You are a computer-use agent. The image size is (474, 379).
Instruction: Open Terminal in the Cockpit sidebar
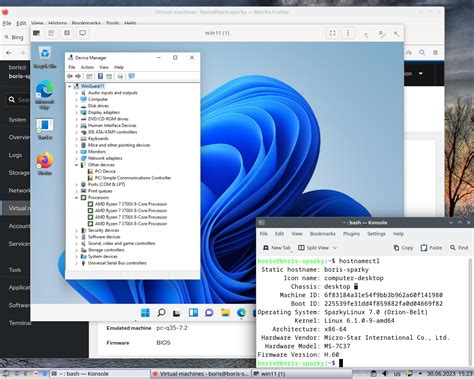tap(15, 323)
